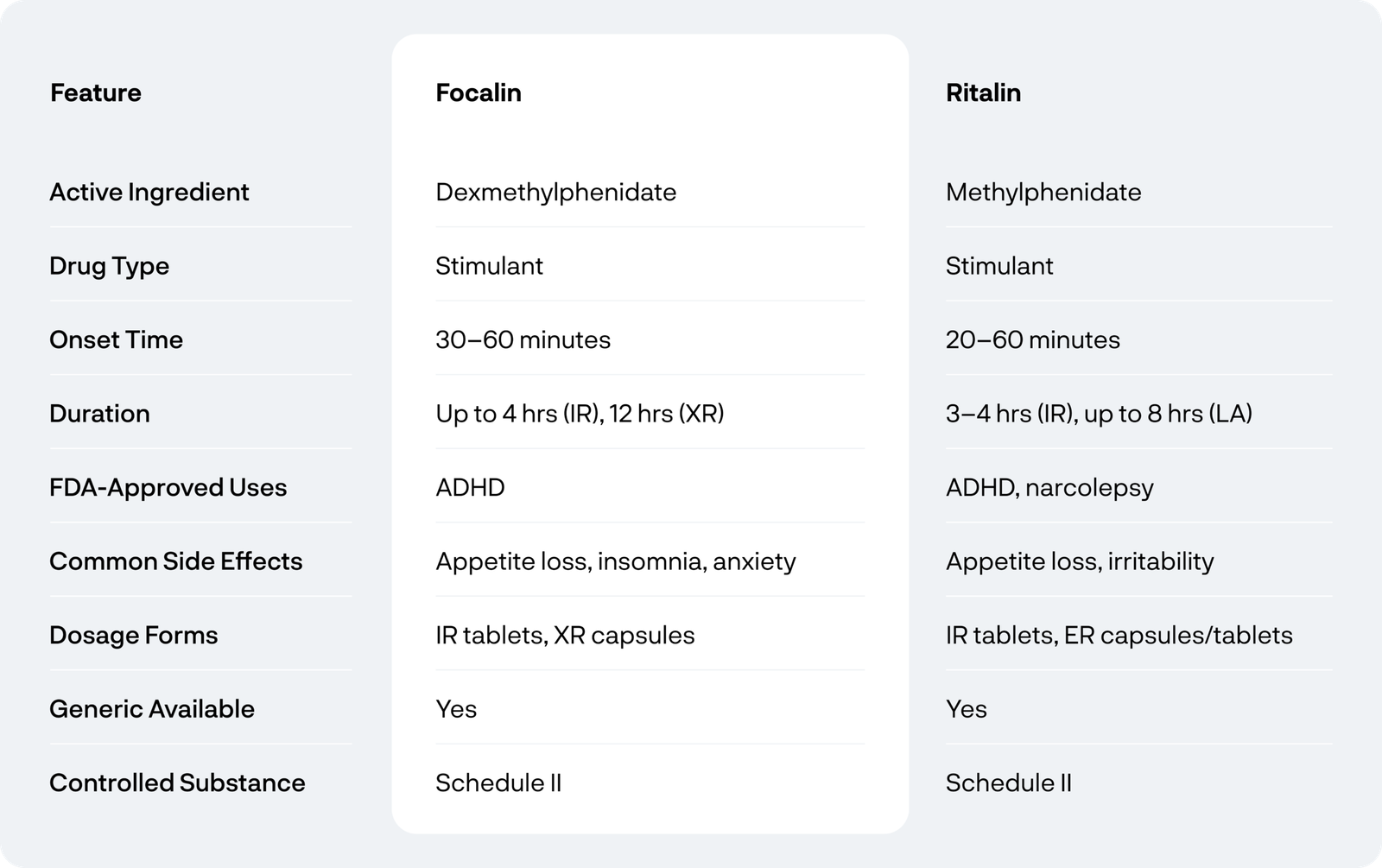Select Ritalin's duration cell with 8 hrs (LA)
1382x868 pixels.
click(x=1099, y=414)
